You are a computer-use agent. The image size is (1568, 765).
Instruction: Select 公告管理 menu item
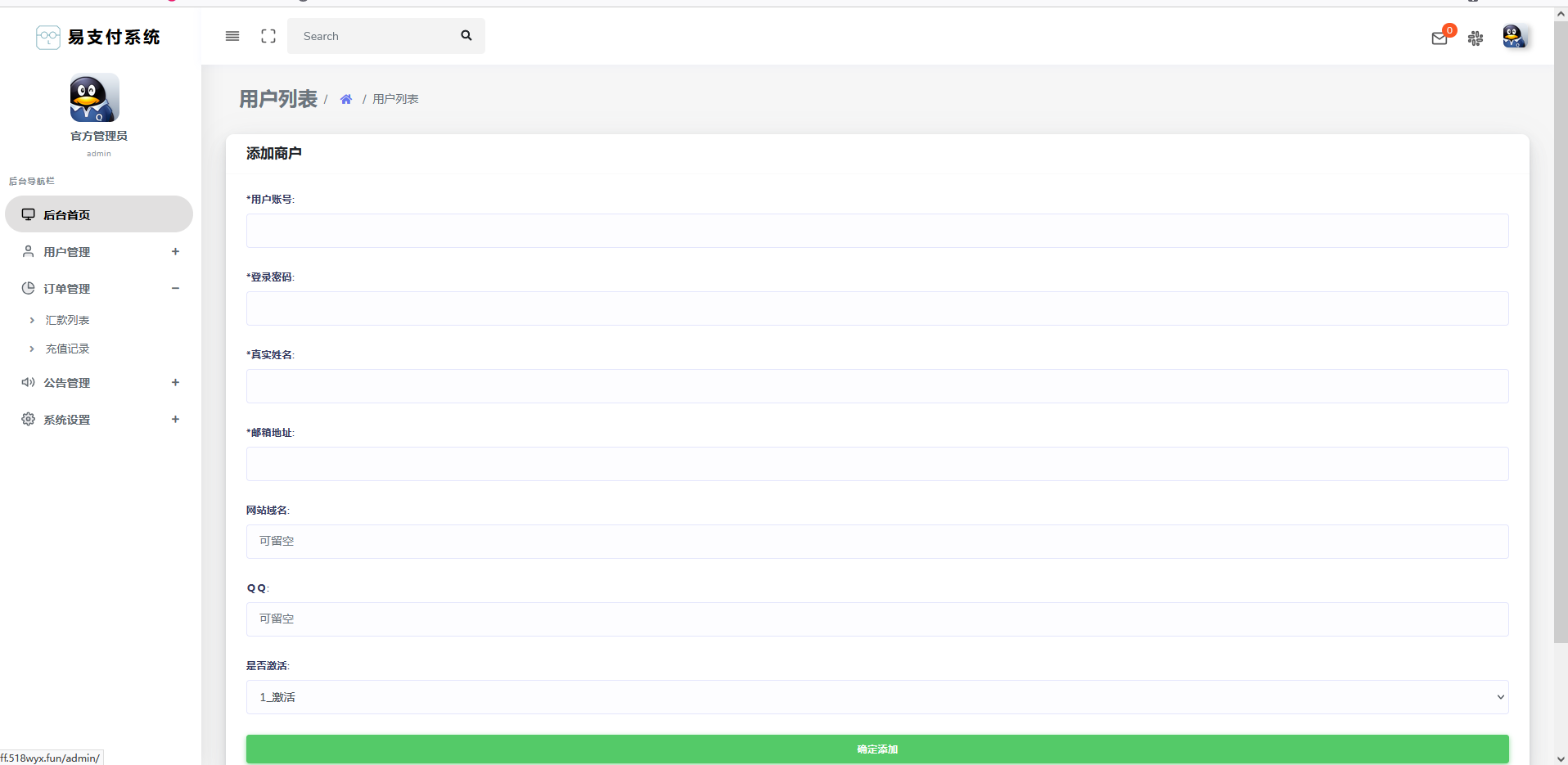[x=99, y=382]
